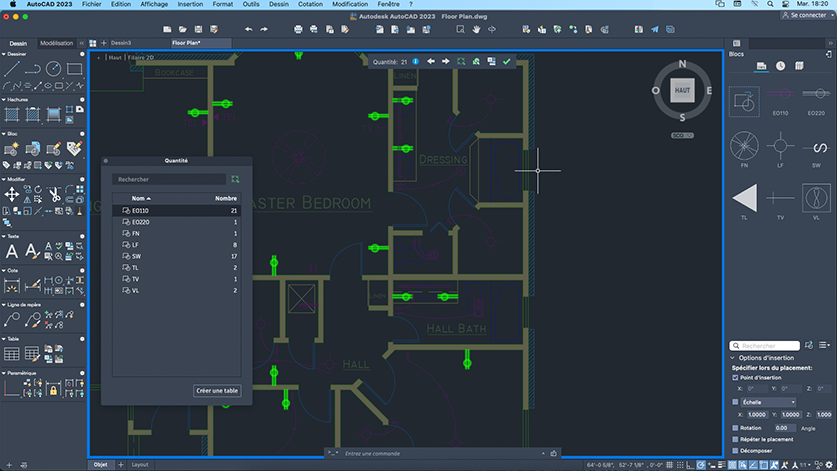Screen dimensions: 837x471
Task: Select the Rectangle drawing tool
Action: [74, 69]
